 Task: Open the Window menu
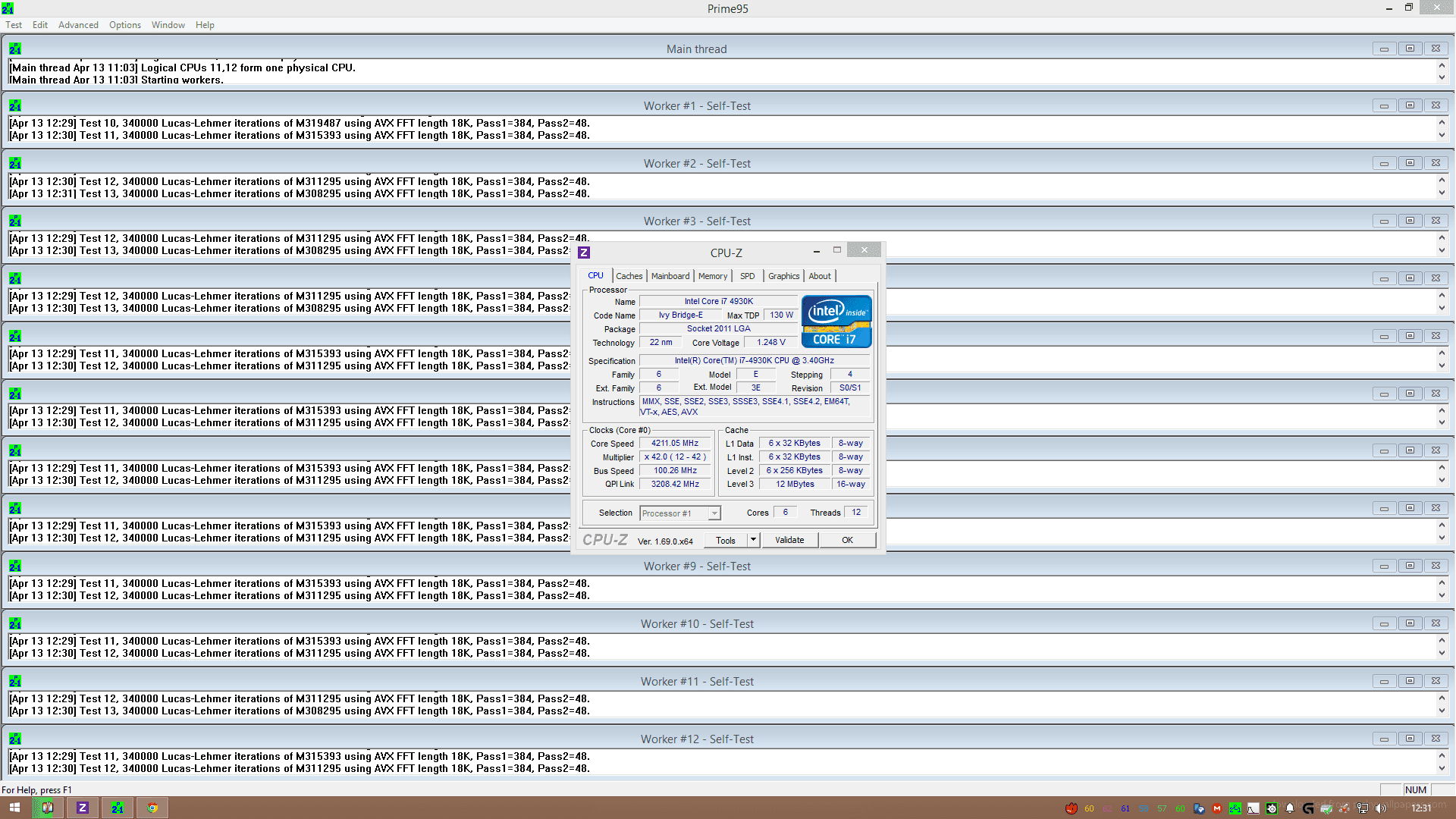point(168,25)
